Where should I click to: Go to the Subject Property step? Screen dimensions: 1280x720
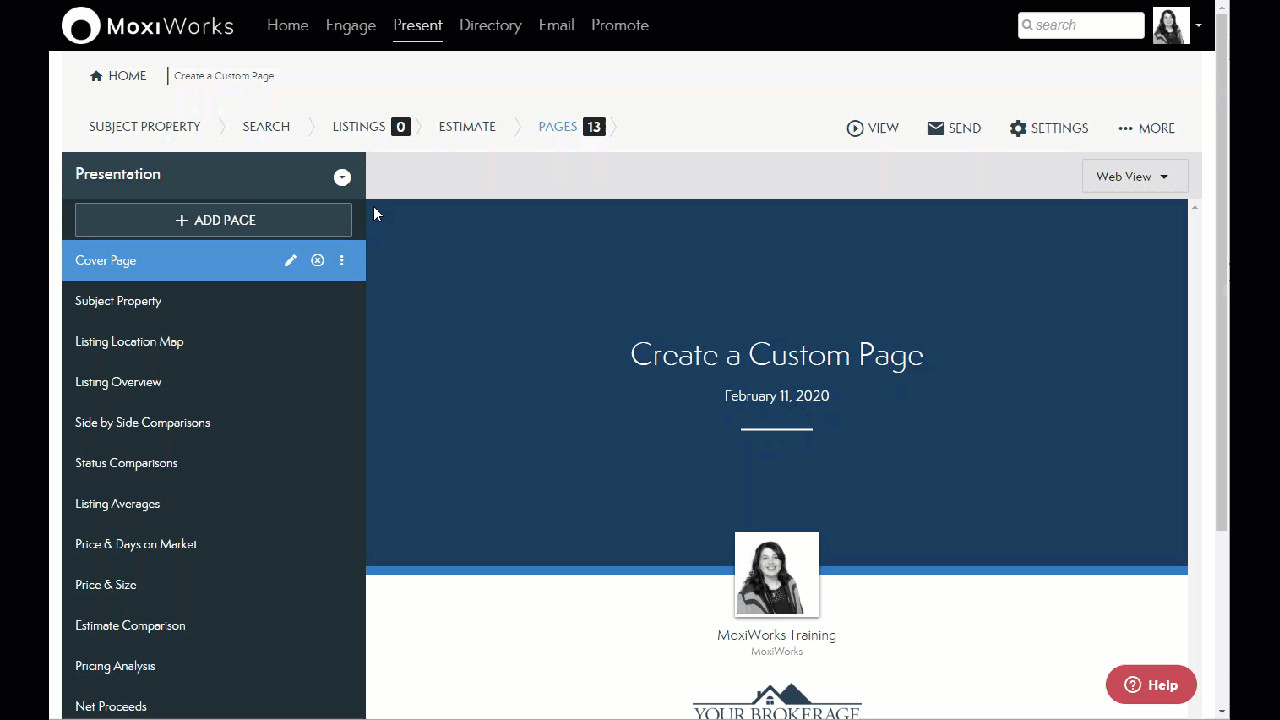[x=145, y=127]
